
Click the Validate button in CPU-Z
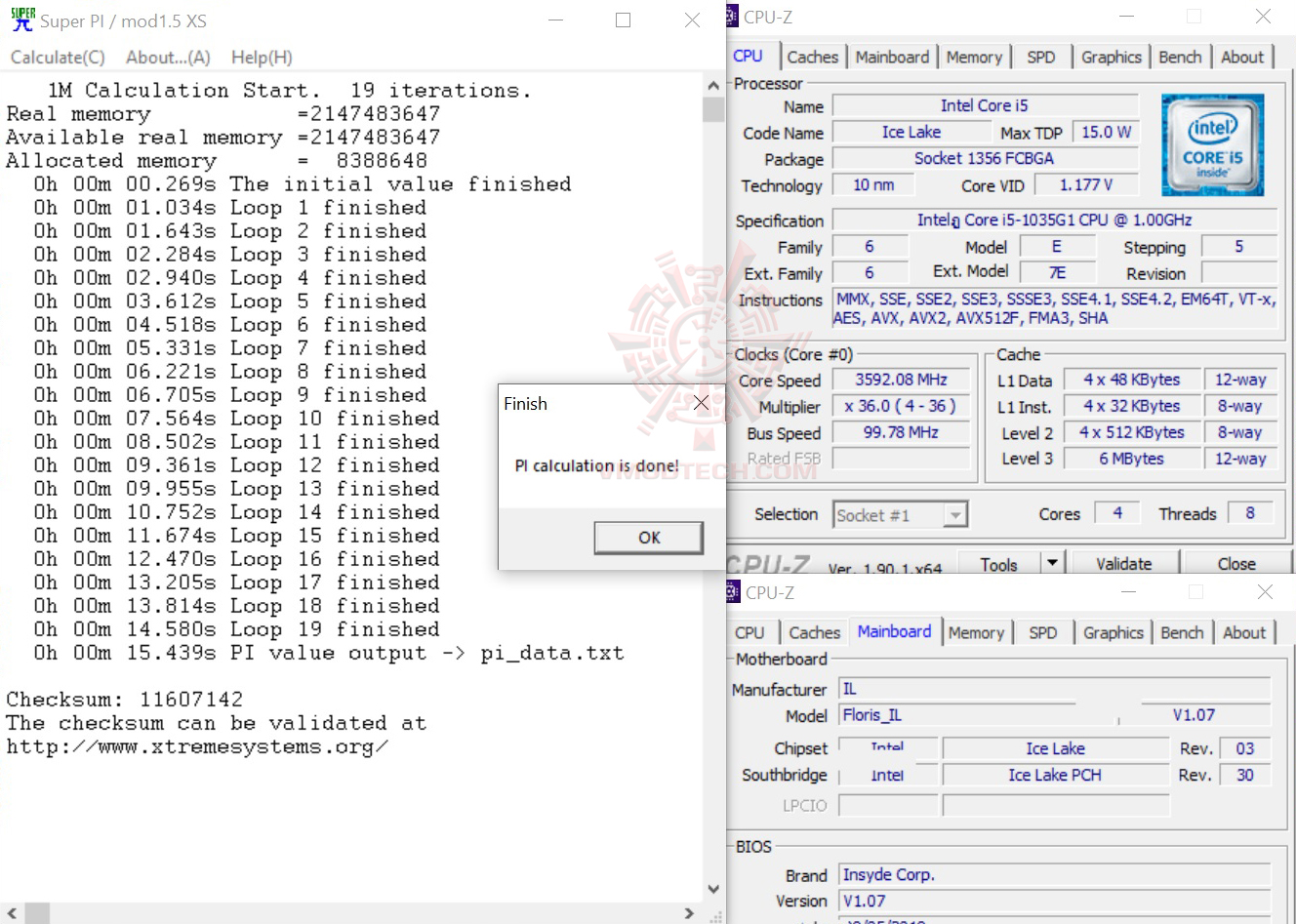click(1124, 564)
